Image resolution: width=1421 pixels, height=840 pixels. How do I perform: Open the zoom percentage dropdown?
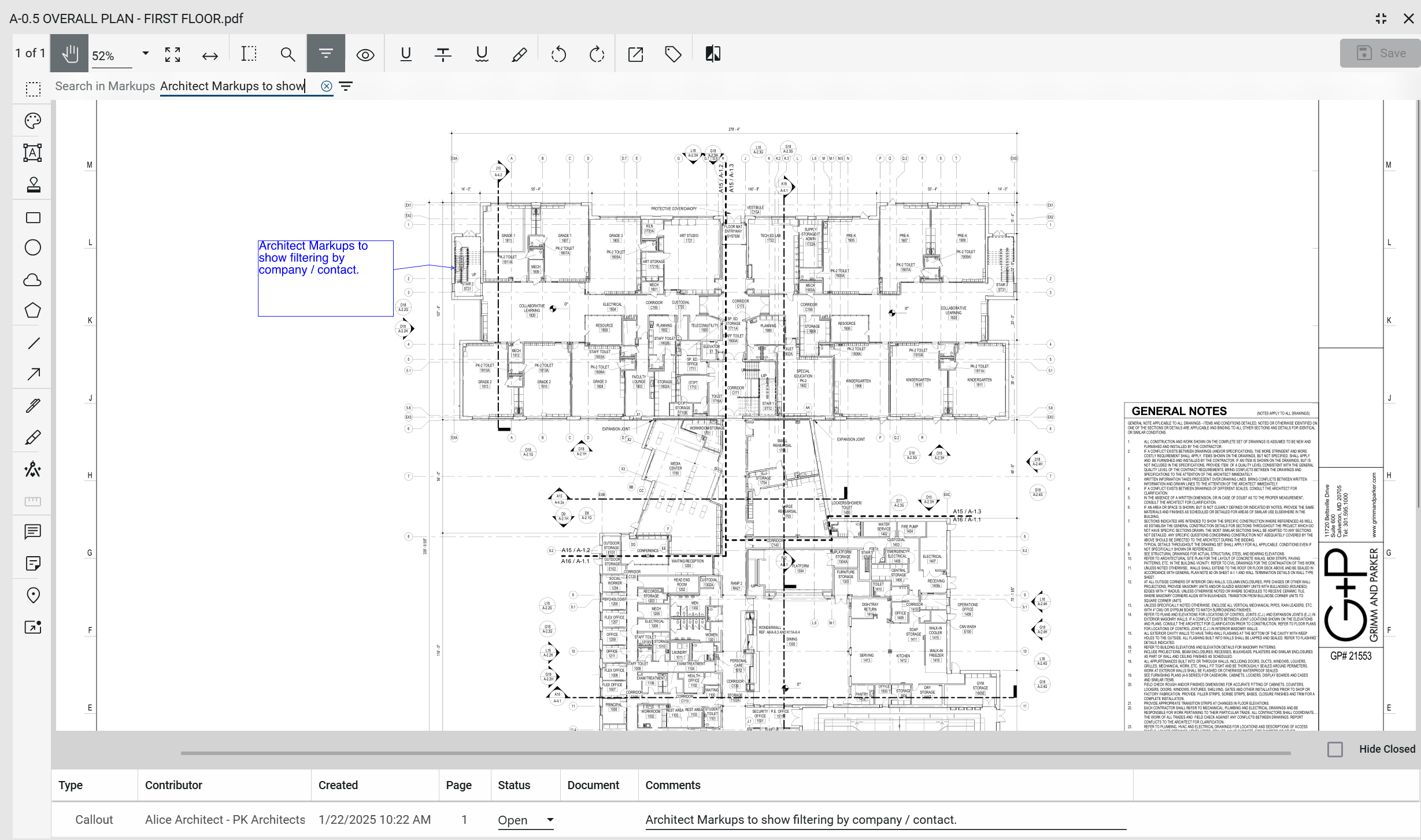145,54
